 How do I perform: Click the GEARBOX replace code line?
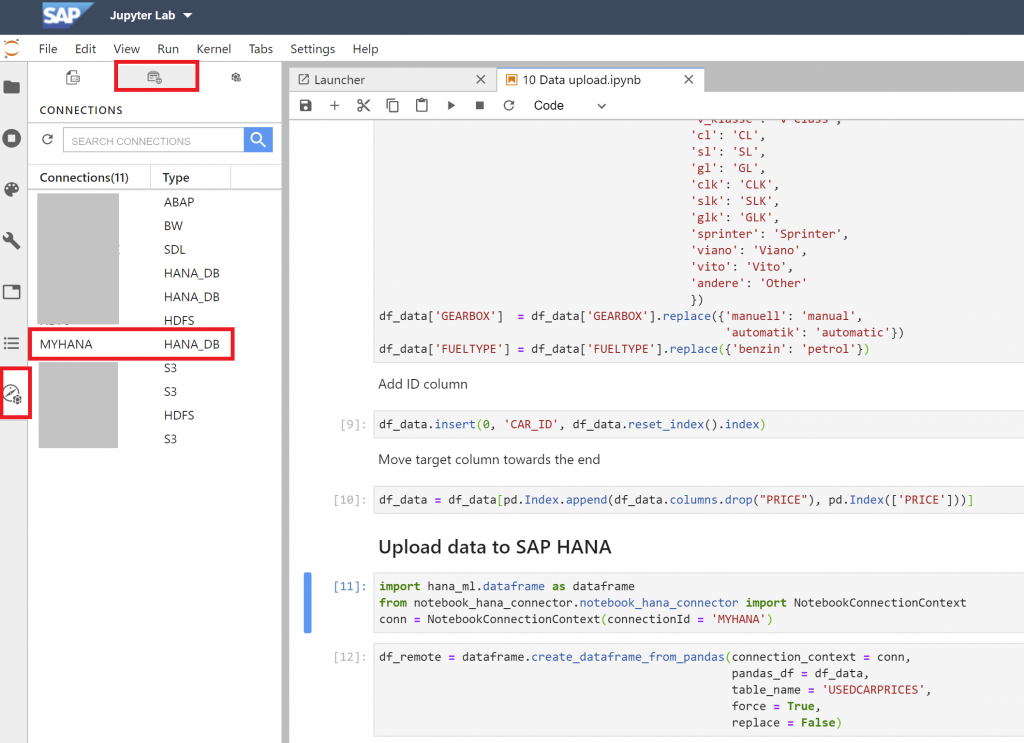620,316
